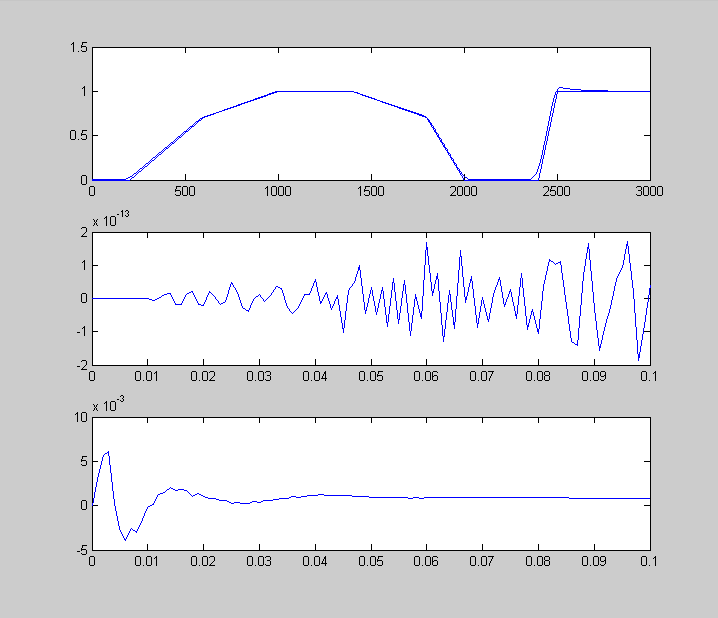This screenshot has width=718, height=618.
Task: Click the overshoot peak near 2500 in top plot
Action: pyautogui.click(x=561, y=88)
